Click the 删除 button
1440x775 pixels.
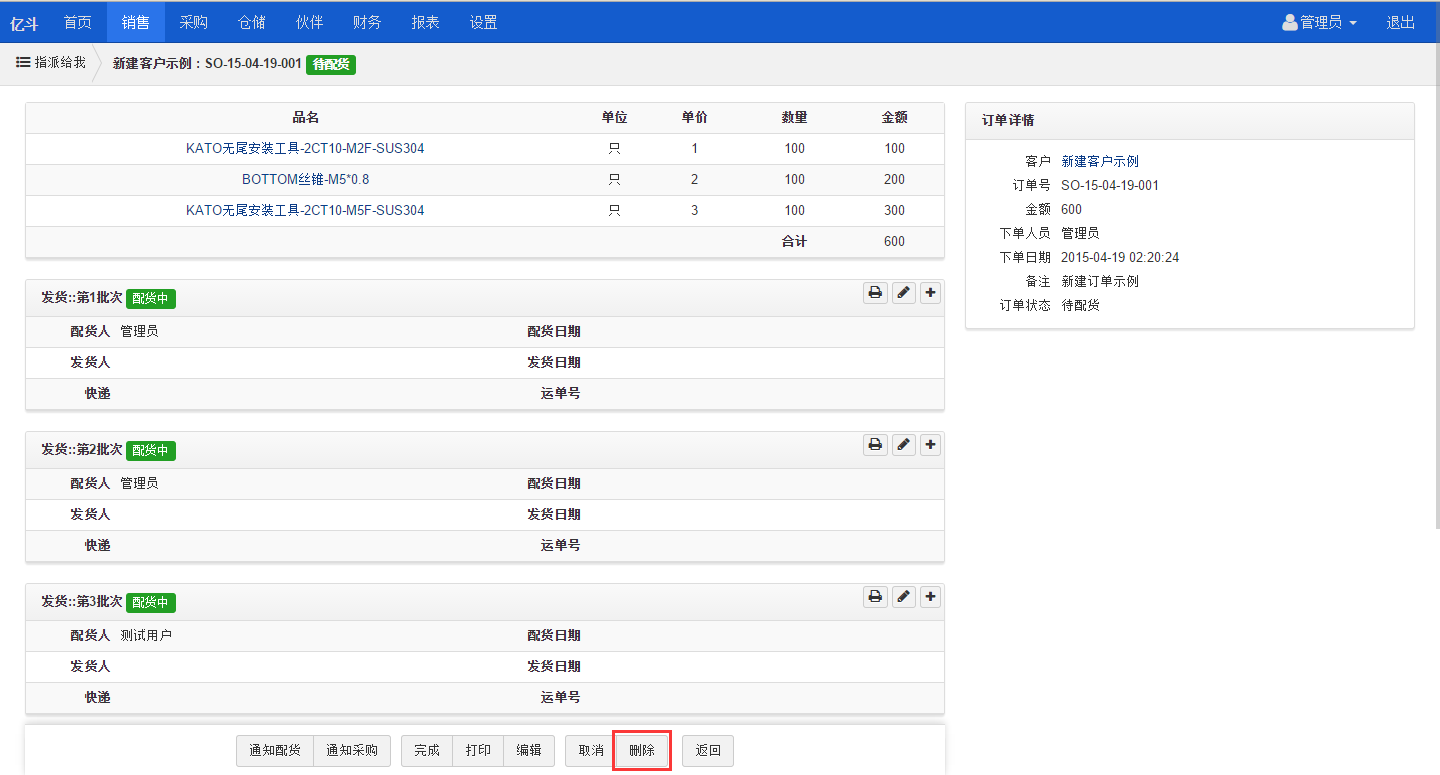[641, 751]
